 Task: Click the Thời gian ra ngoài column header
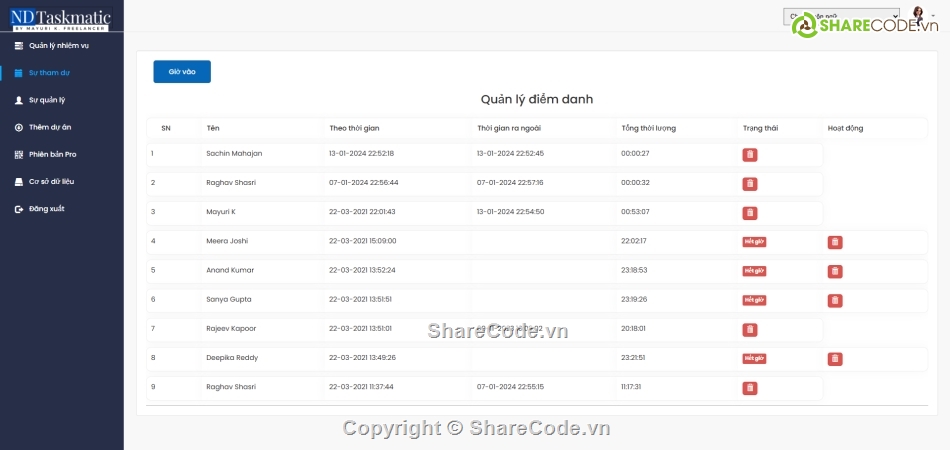point(509,128)
